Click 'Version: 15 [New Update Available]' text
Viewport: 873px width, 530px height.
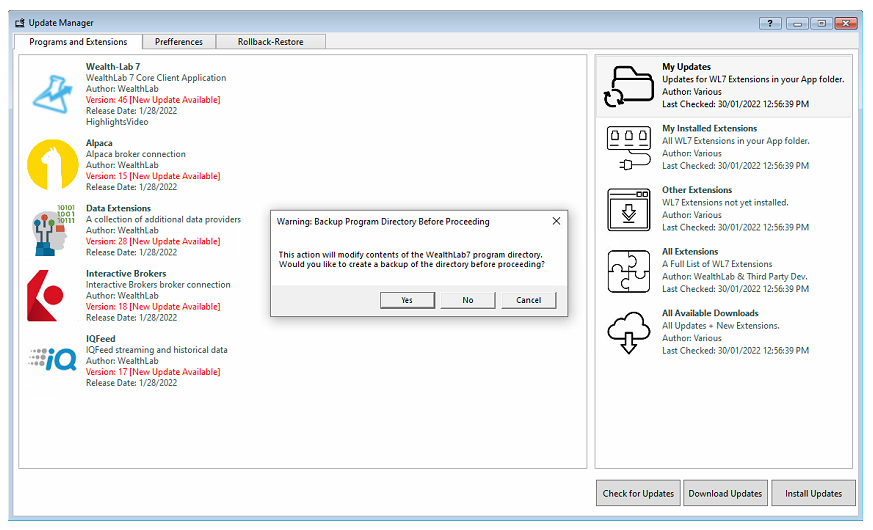tap(153, 176)
